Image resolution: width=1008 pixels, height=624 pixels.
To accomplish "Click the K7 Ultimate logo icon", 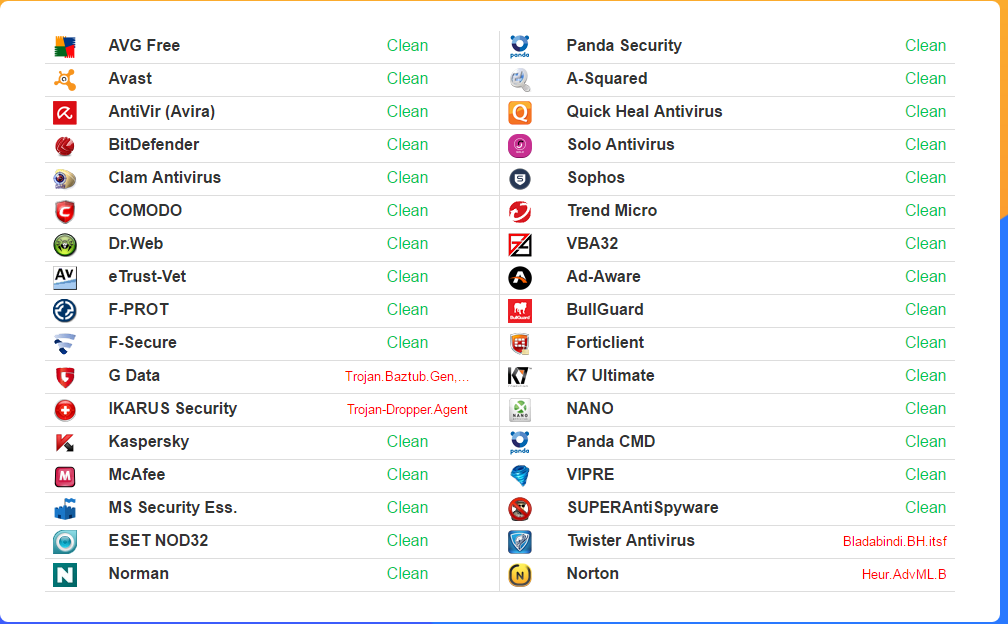I will (520, 376).
